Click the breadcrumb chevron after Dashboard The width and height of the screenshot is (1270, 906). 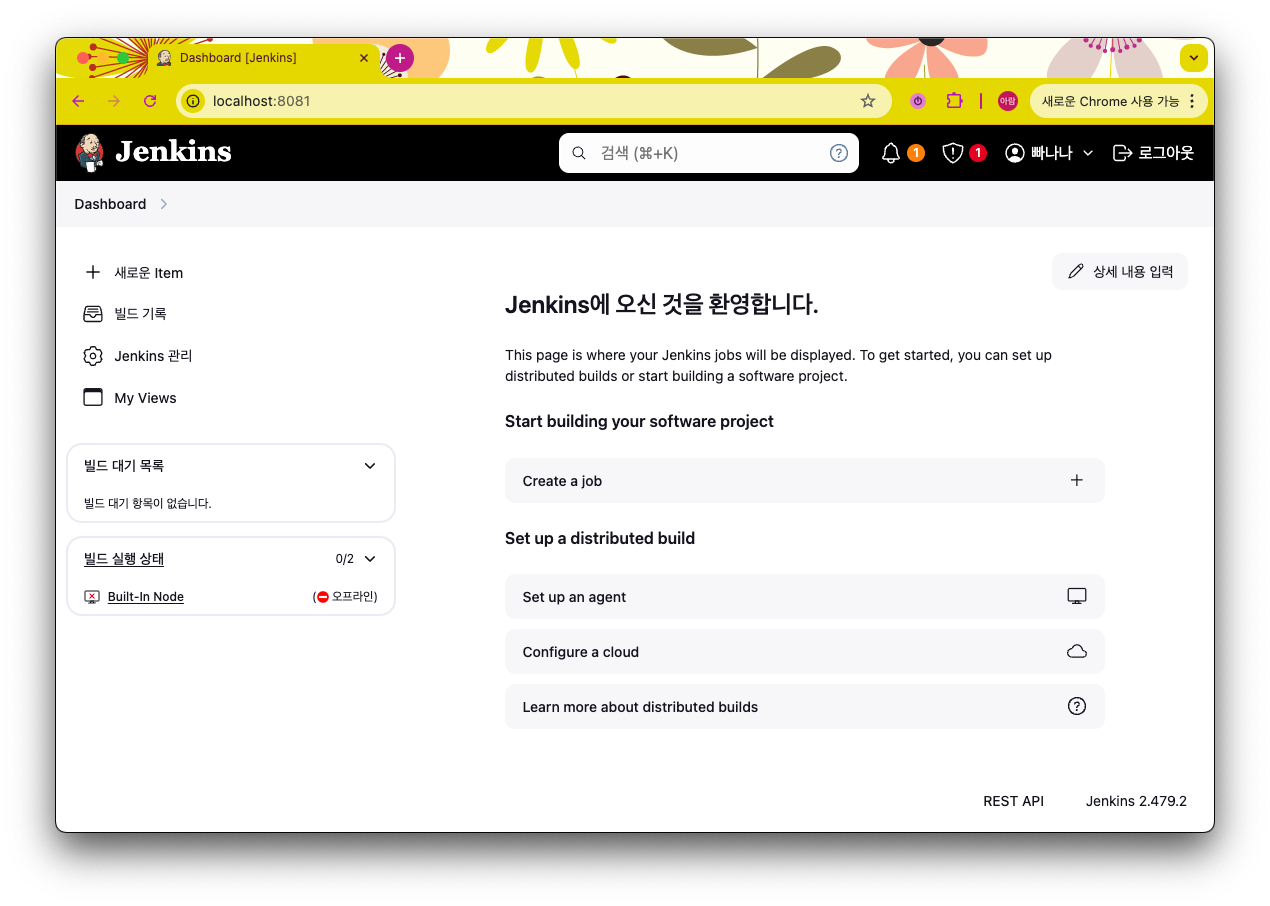pos(164,204)
